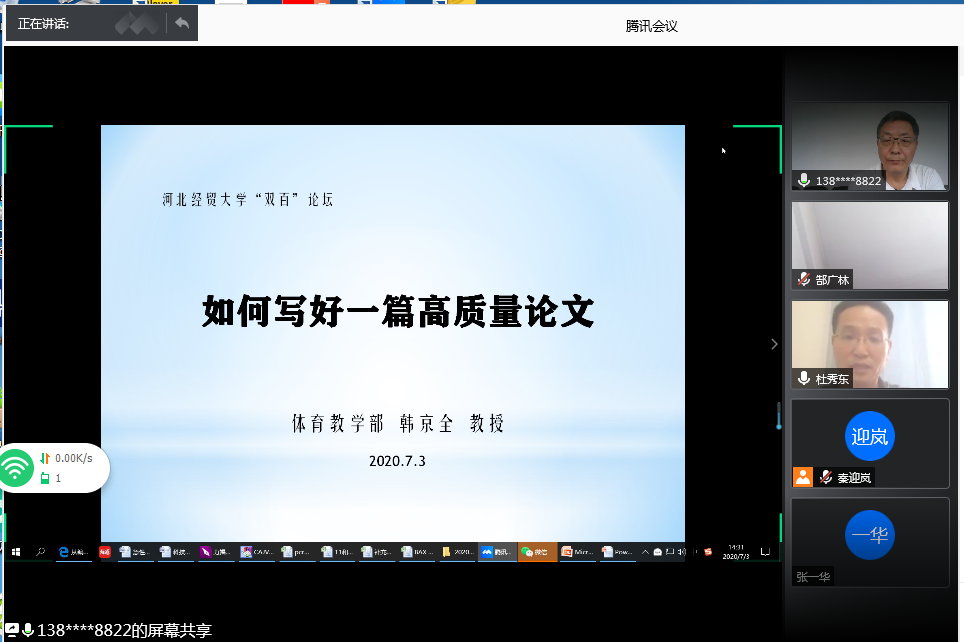Click muted microphone icon beside 郜广林
This screenshot has height=642, width=964.
(x=803, y=280)
